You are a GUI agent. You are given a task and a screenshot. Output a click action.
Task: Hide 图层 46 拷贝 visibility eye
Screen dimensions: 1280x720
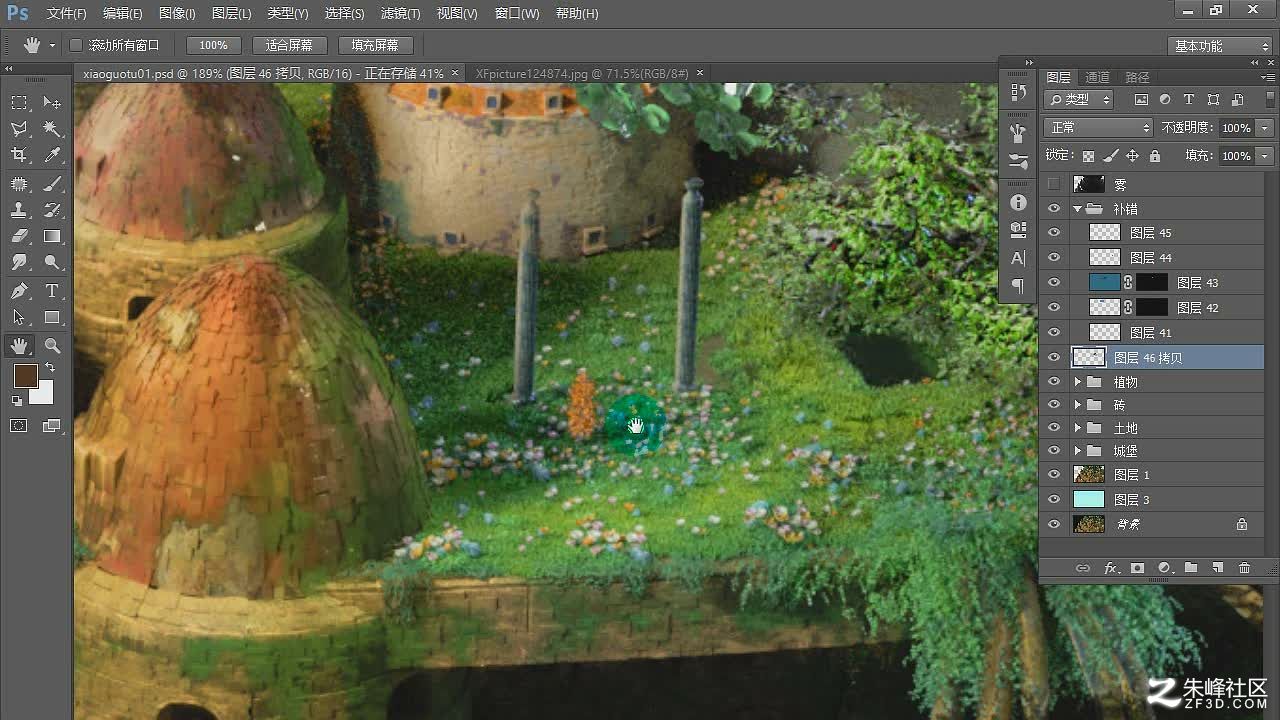[1054, 357]
